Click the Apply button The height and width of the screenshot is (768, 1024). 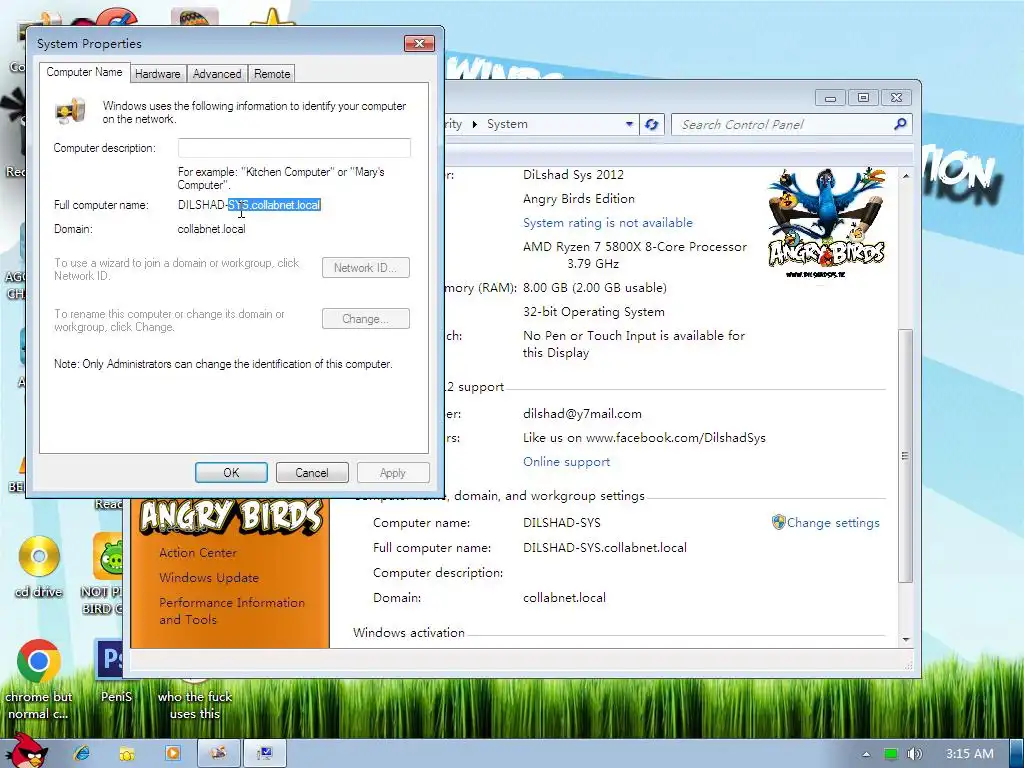(392, 473)
